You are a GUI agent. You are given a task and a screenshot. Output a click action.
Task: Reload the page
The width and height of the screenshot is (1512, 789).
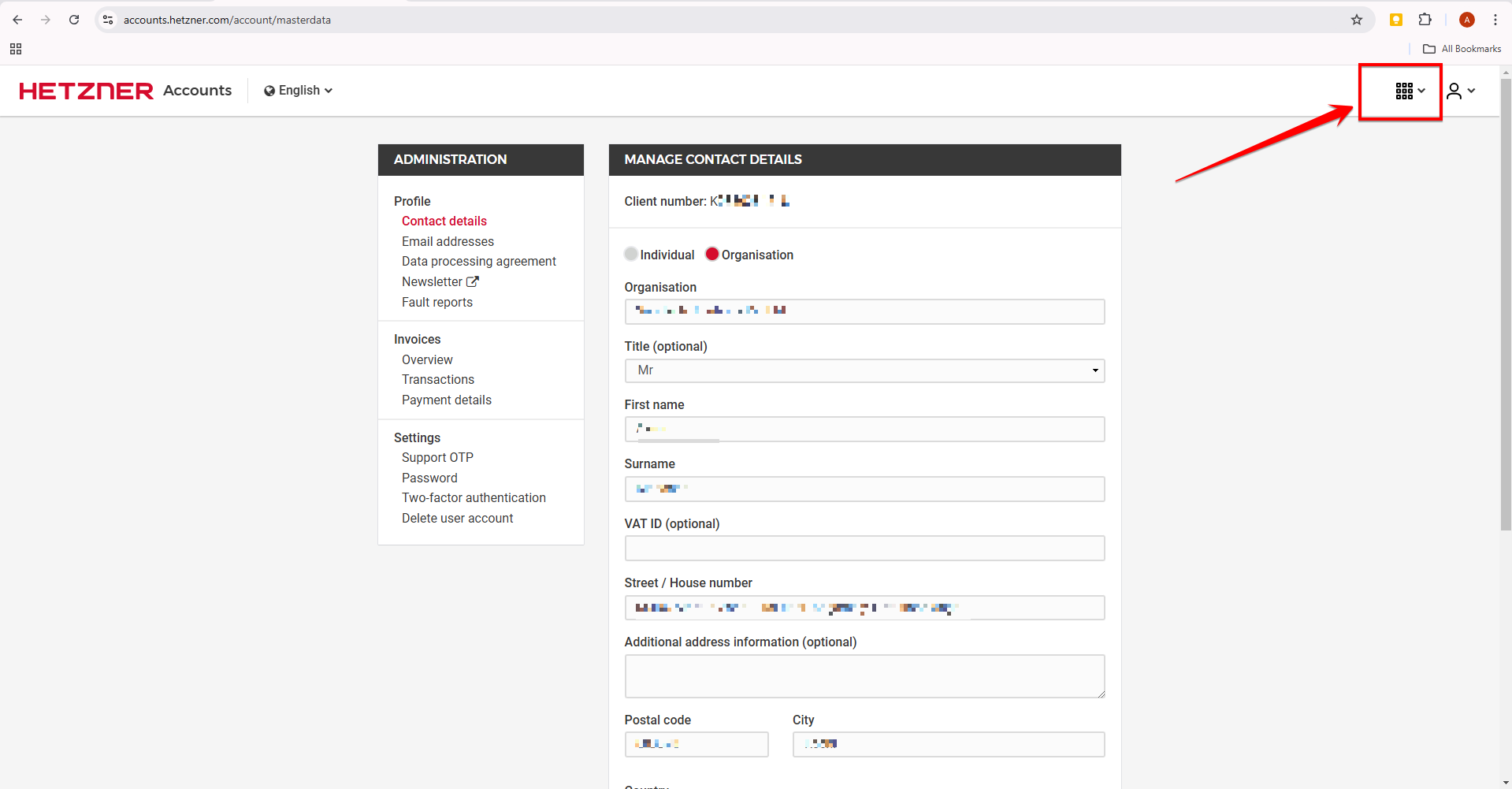pos(74,20)
